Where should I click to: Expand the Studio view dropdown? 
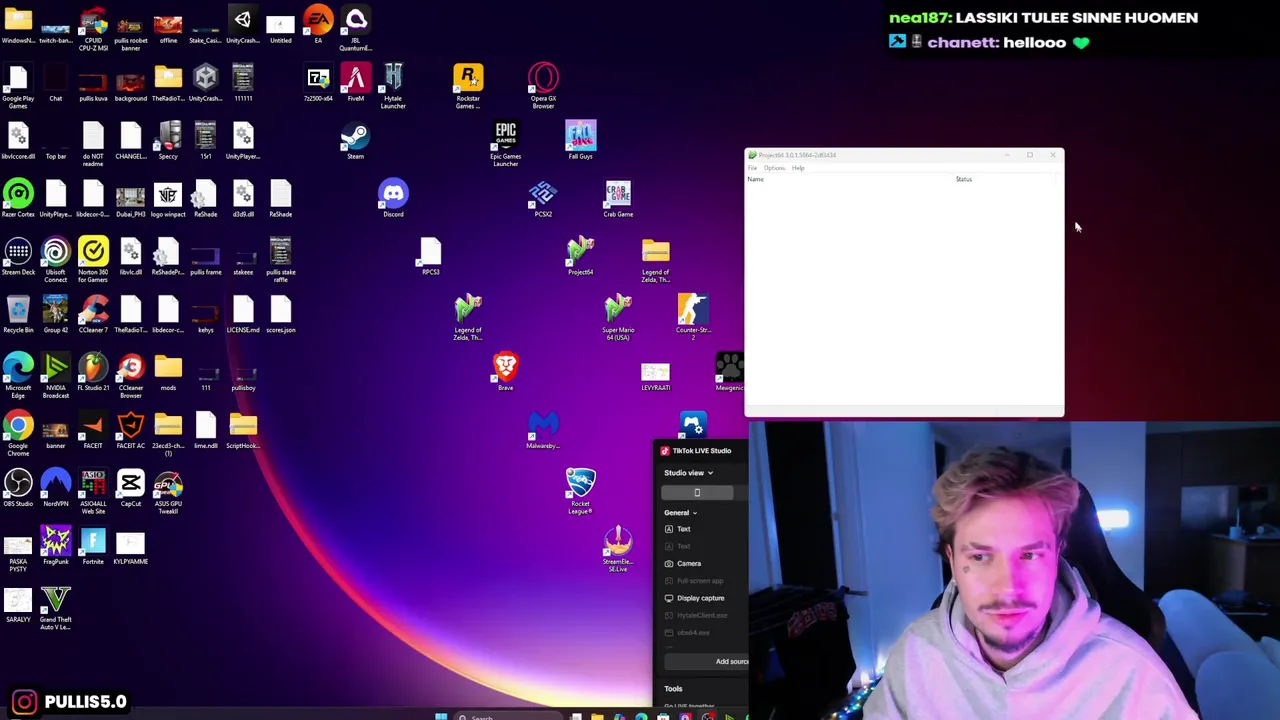coord(688,473)
